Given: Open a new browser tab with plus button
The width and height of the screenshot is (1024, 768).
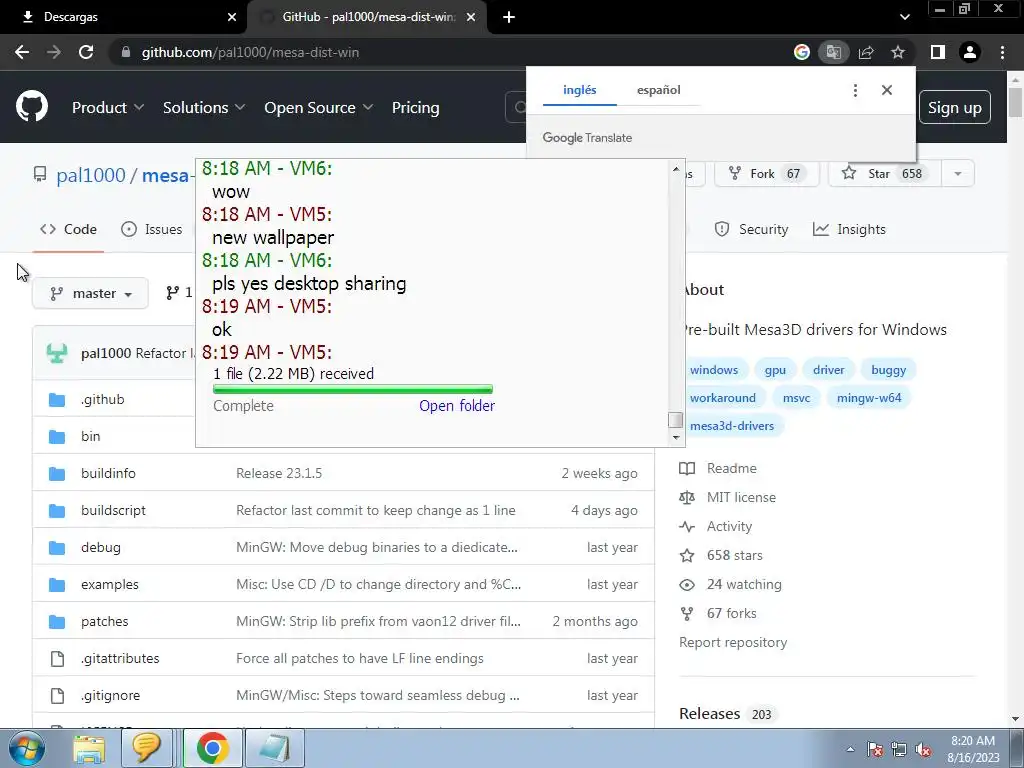Looking at the screenshot, I should (509, 17).
